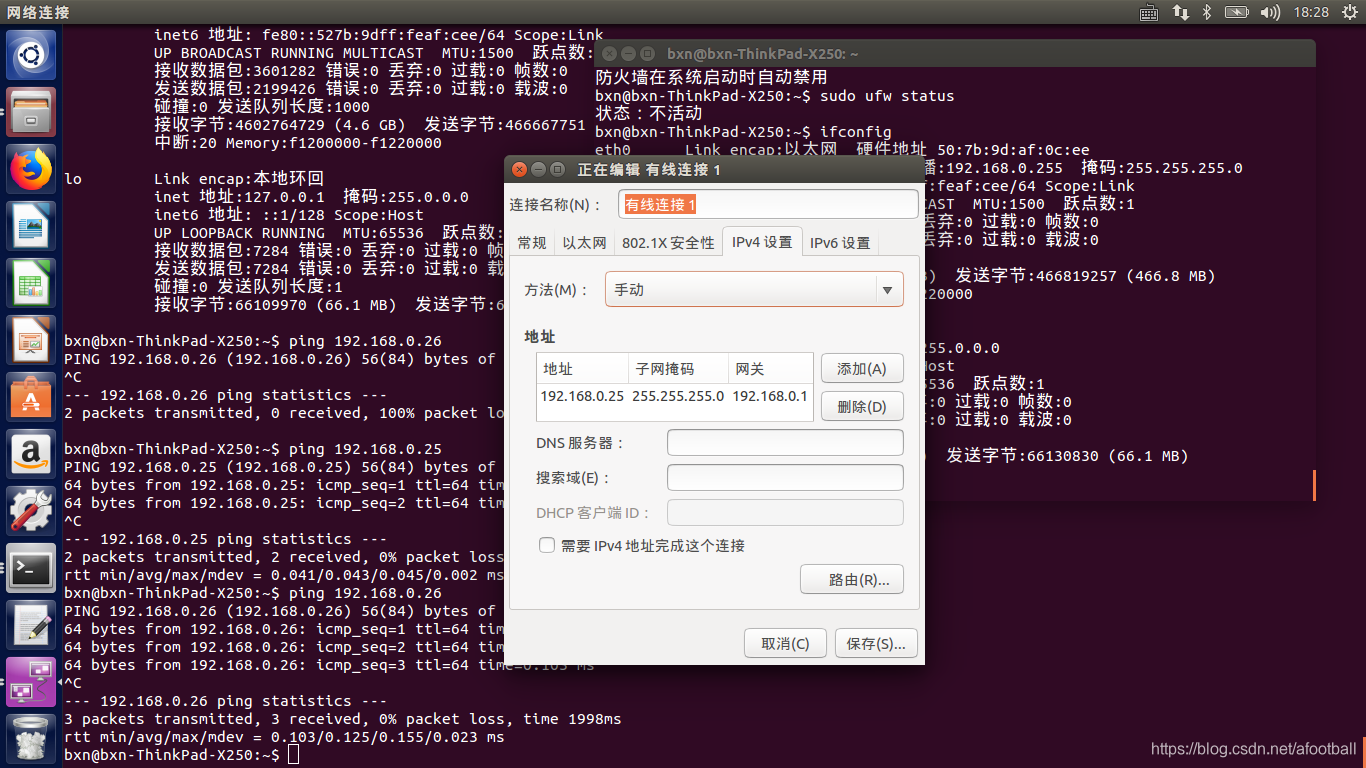
Task: Minimize the wired connection editing dialog
Action: (538, 169)
